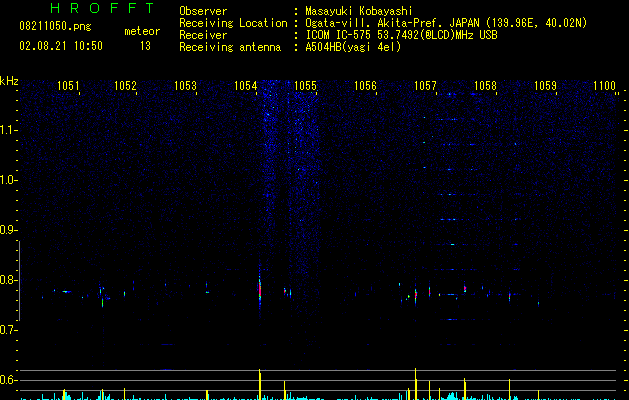629x400 pixels.
Task: Click the 1100 time axis marker
Action: click(605, 86)
